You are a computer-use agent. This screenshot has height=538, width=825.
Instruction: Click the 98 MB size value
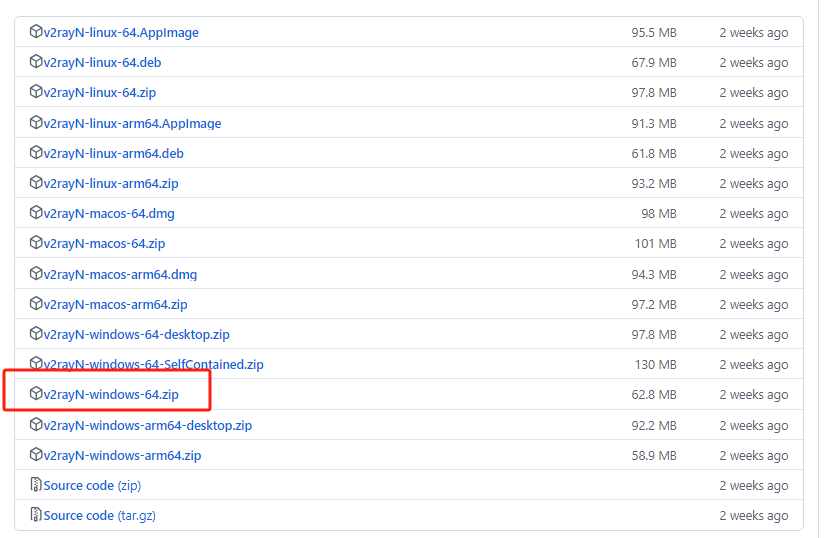(659, 214)
